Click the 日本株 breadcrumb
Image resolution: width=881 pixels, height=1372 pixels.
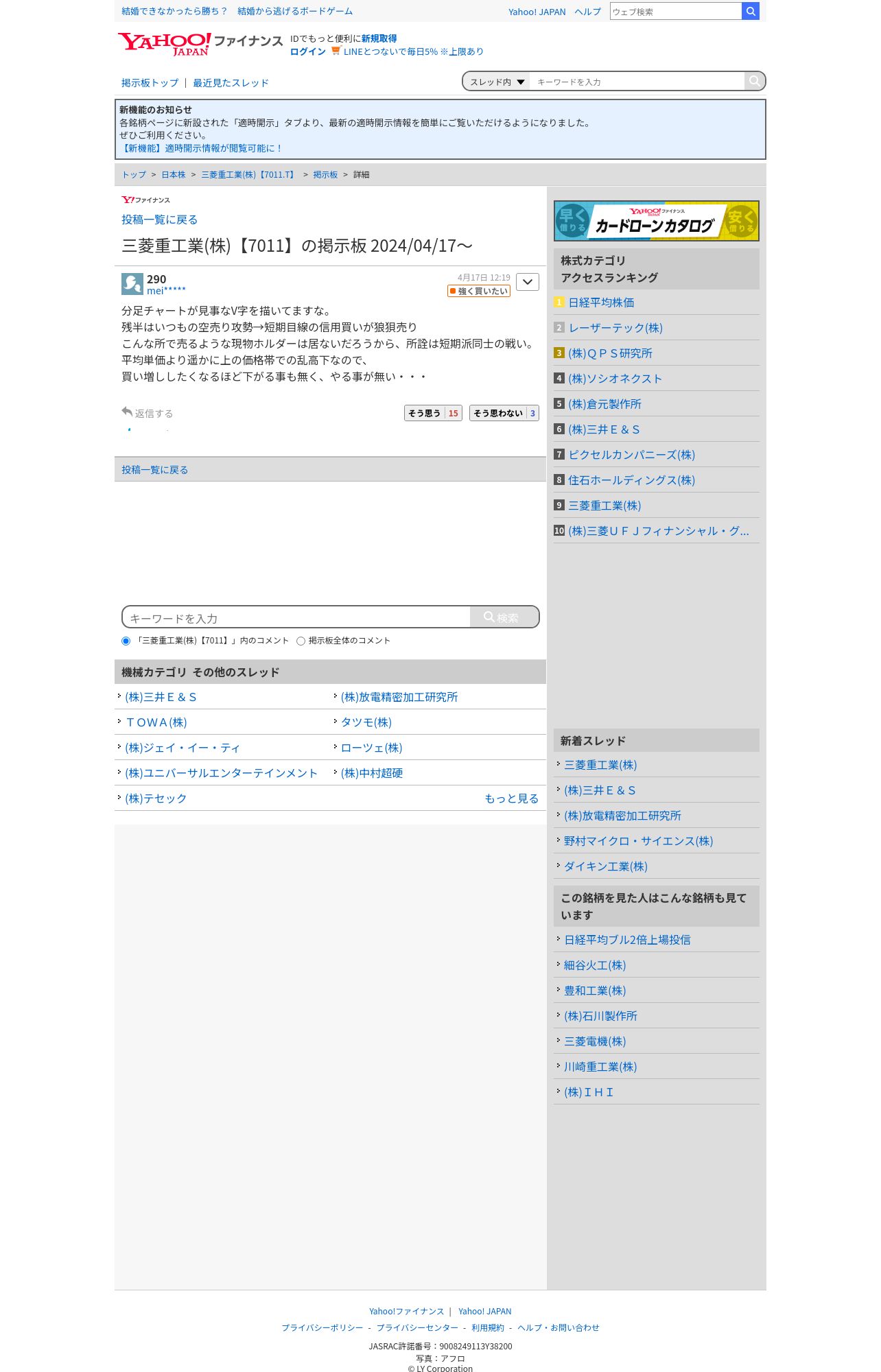(x=174, y=175)
